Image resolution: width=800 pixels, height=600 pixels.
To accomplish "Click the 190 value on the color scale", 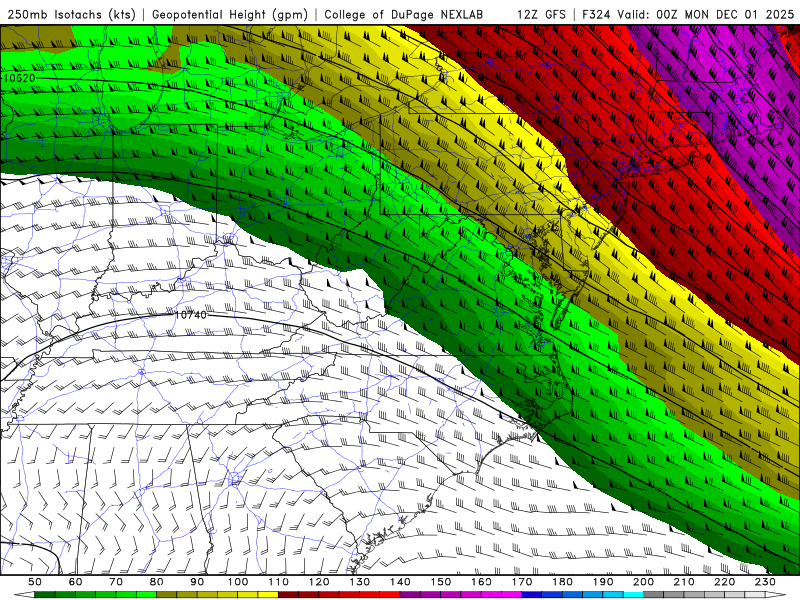I will coord(603,582).
